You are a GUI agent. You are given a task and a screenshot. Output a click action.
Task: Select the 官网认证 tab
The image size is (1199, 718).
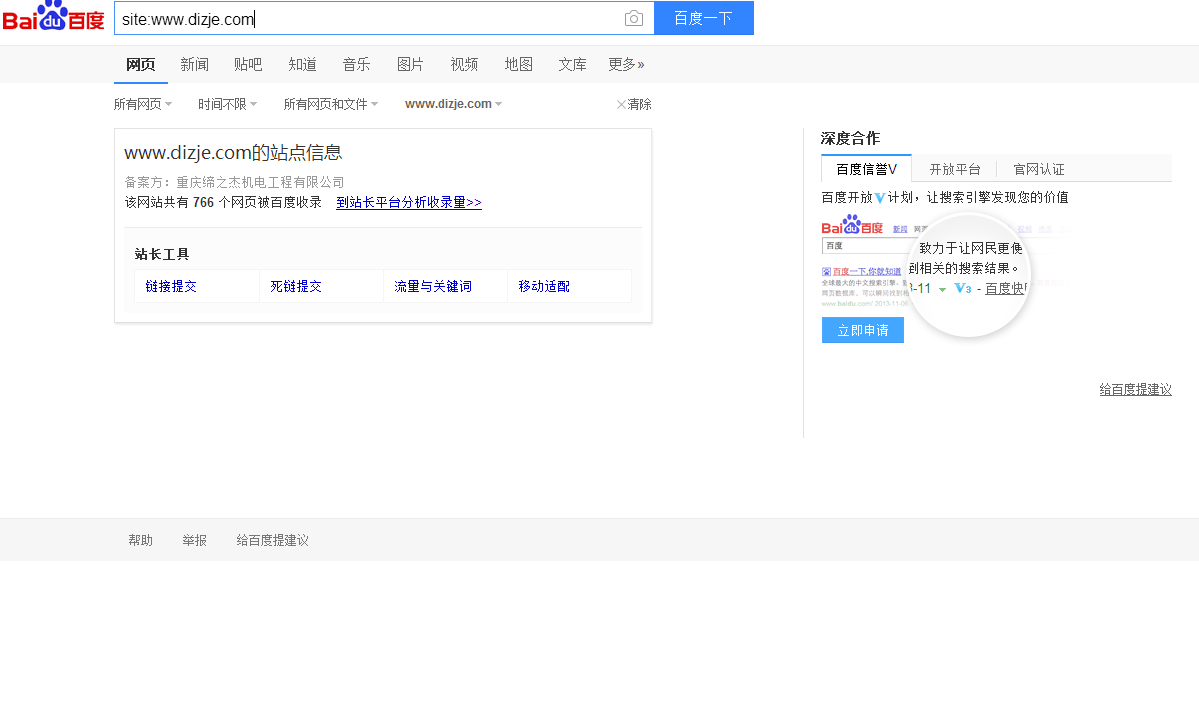point(1038,169)
